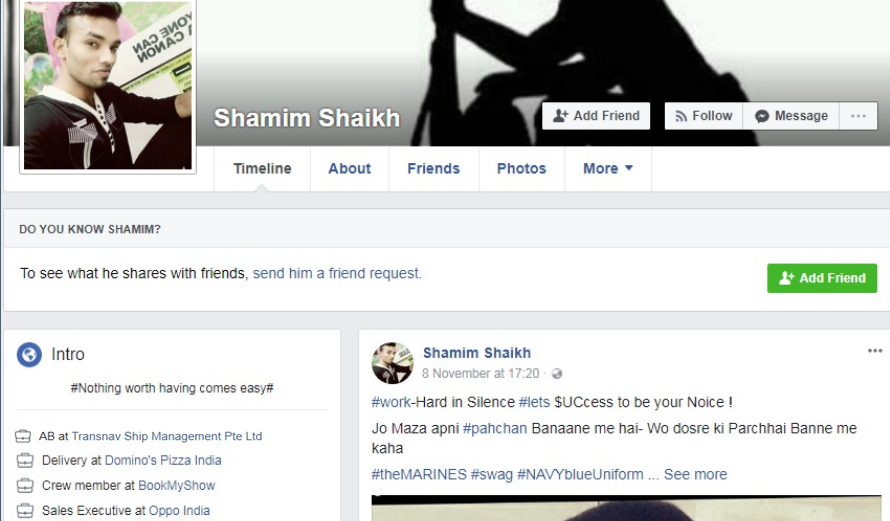
Task: Click the briefcase icon beside Domino's Pizza India
Action: click(25, 460)
